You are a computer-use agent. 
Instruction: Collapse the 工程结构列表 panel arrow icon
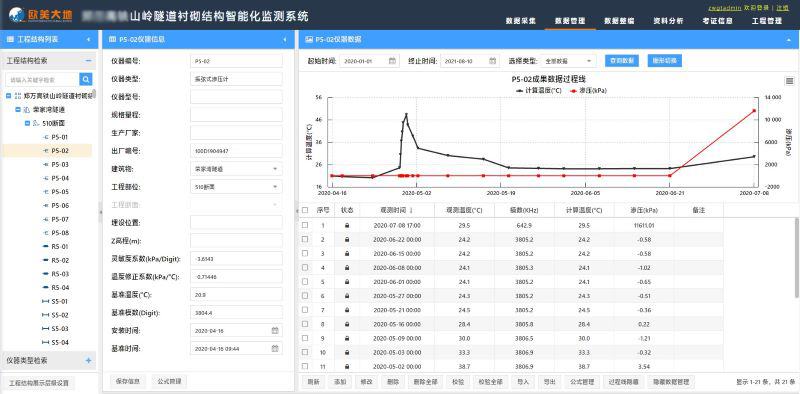click(88, 39)
